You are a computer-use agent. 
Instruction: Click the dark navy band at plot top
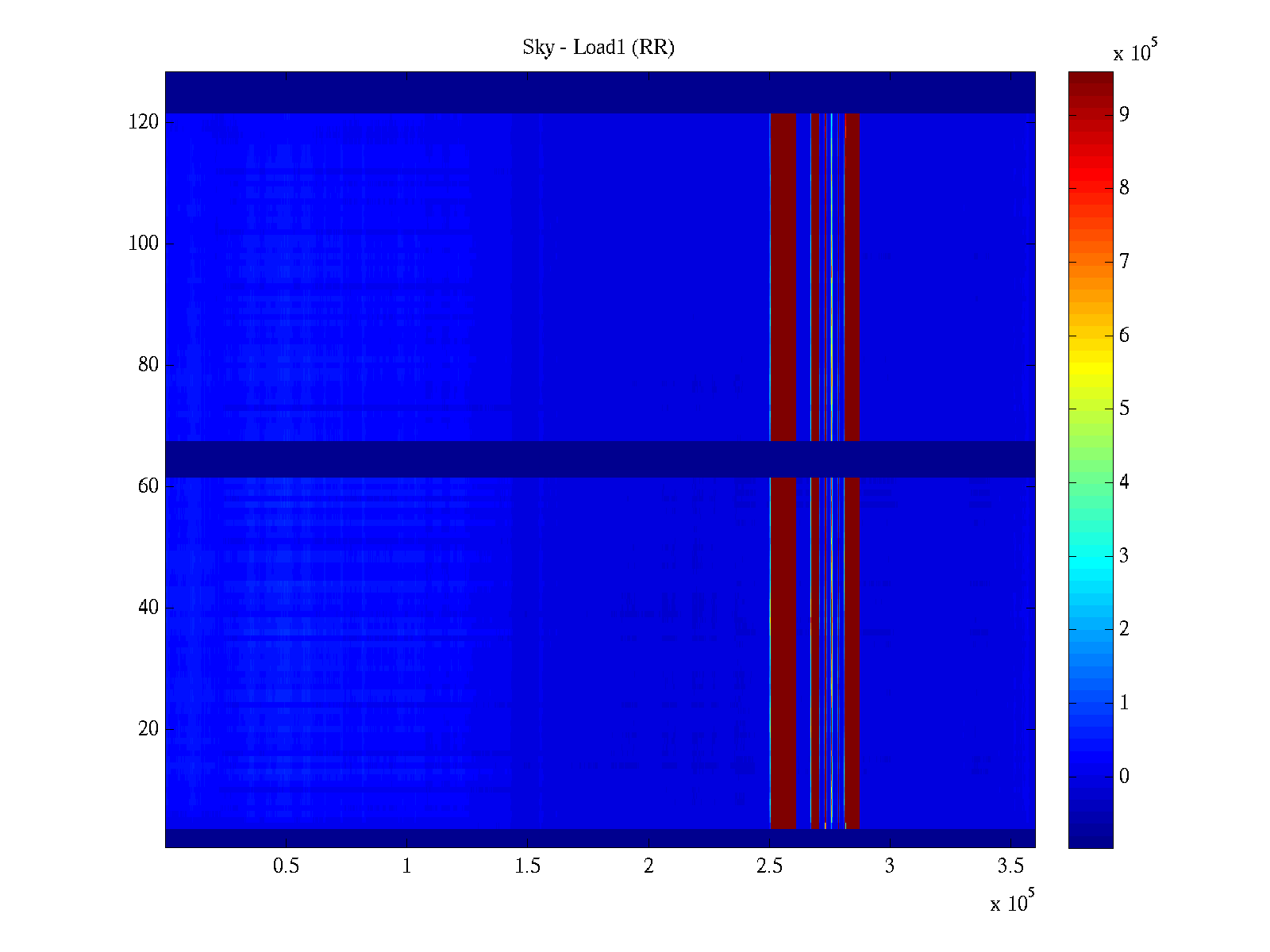tap(476, 92)
